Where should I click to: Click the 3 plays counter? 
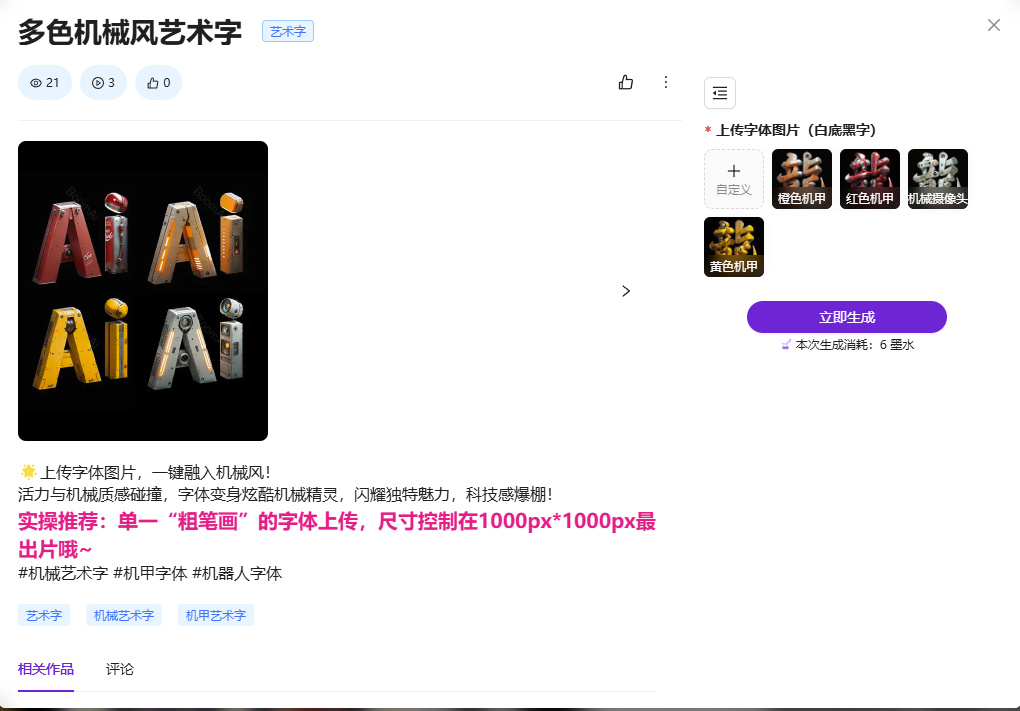[103, 83]
